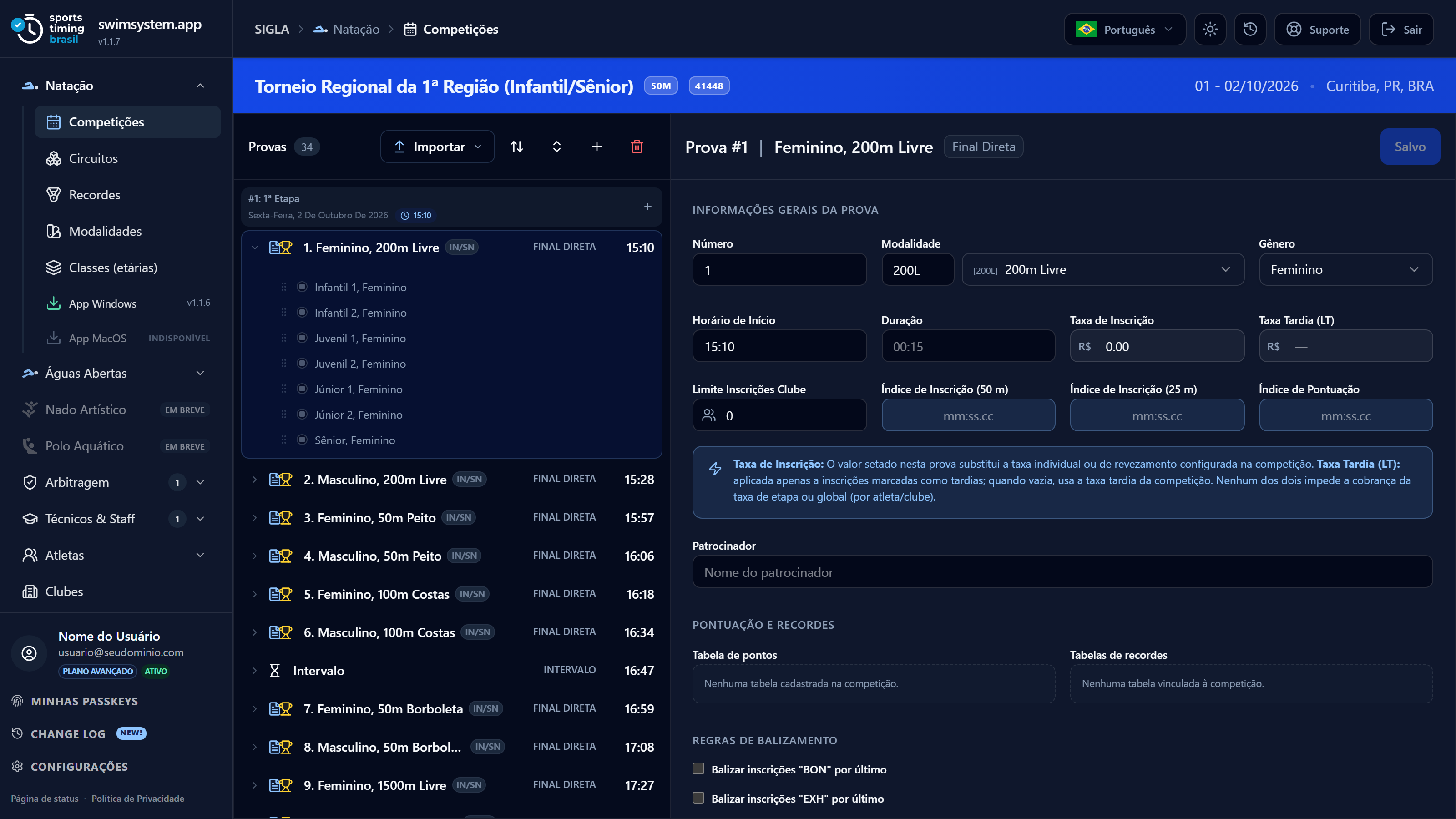
Task: Open the Português language dropdown
Action: coord(1125,30)
